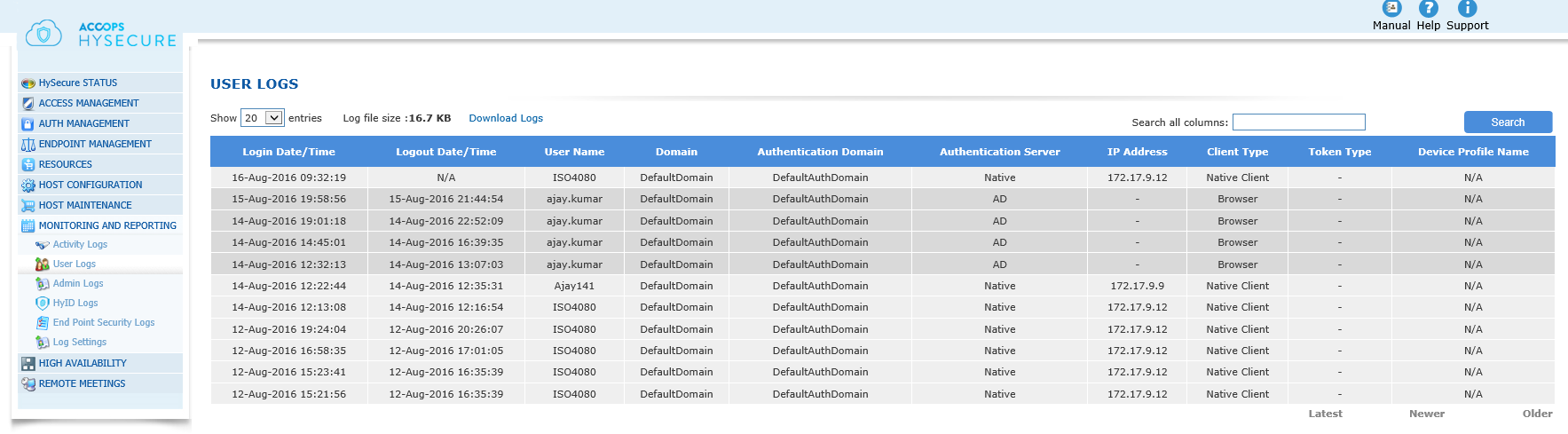Click the blue Search button
Image resolution: width=1568 pixels, height=434 pixels.
tap(1508, 122)
